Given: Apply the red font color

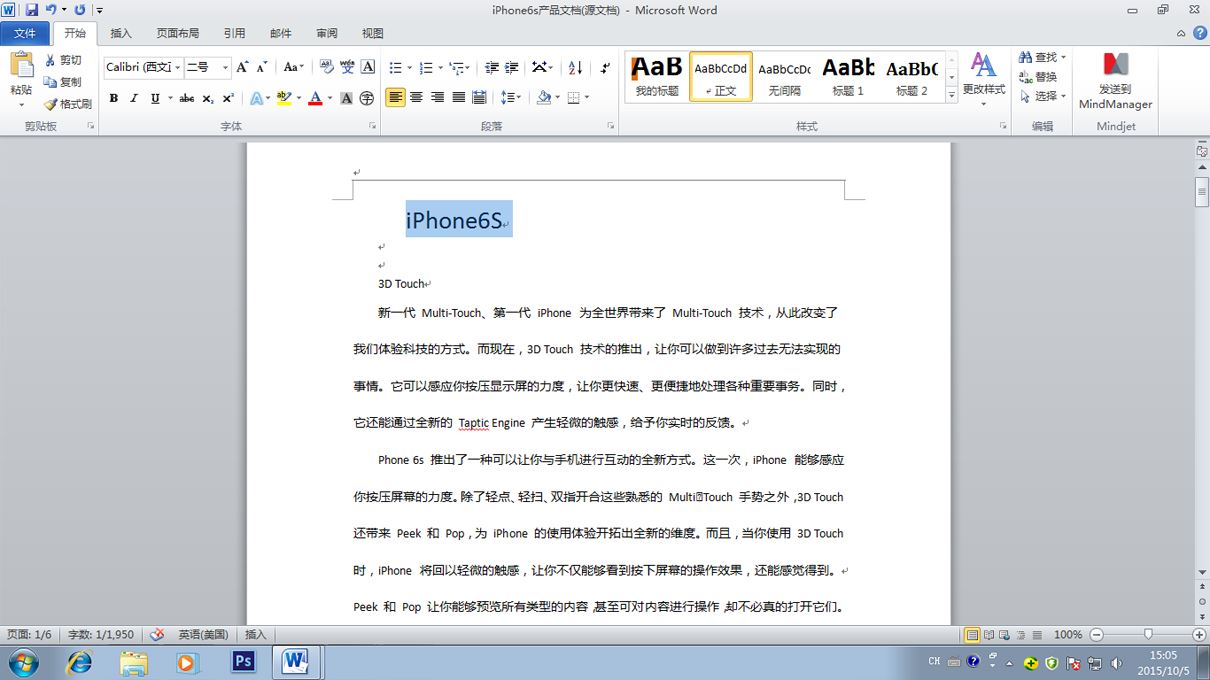Looking at the screenshot, I should (315, 98).
